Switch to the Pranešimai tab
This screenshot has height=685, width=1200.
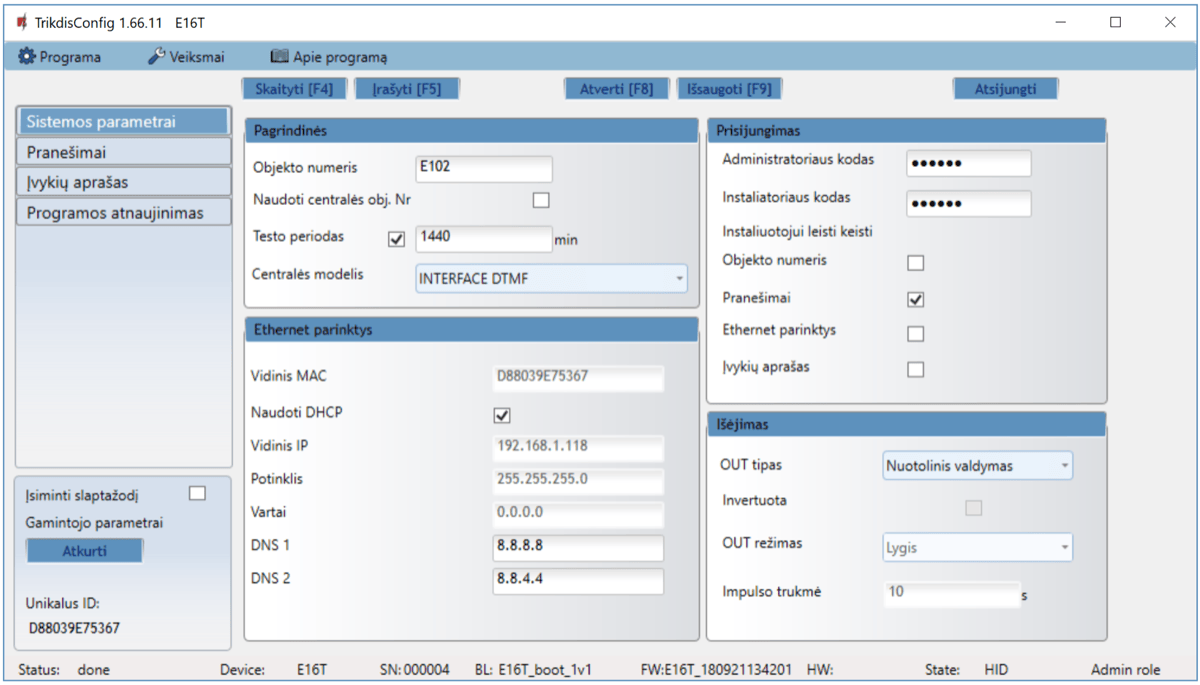click(x=123, y=152)
